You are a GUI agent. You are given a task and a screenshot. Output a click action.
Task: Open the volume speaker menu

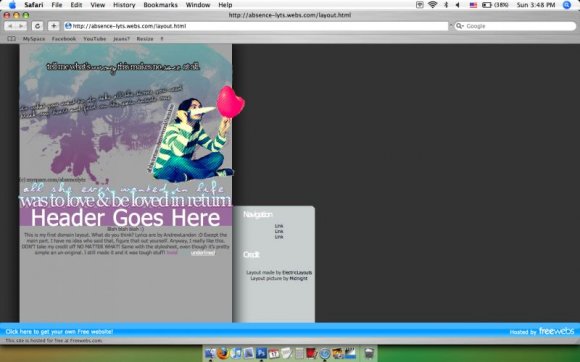coord(458,5)
